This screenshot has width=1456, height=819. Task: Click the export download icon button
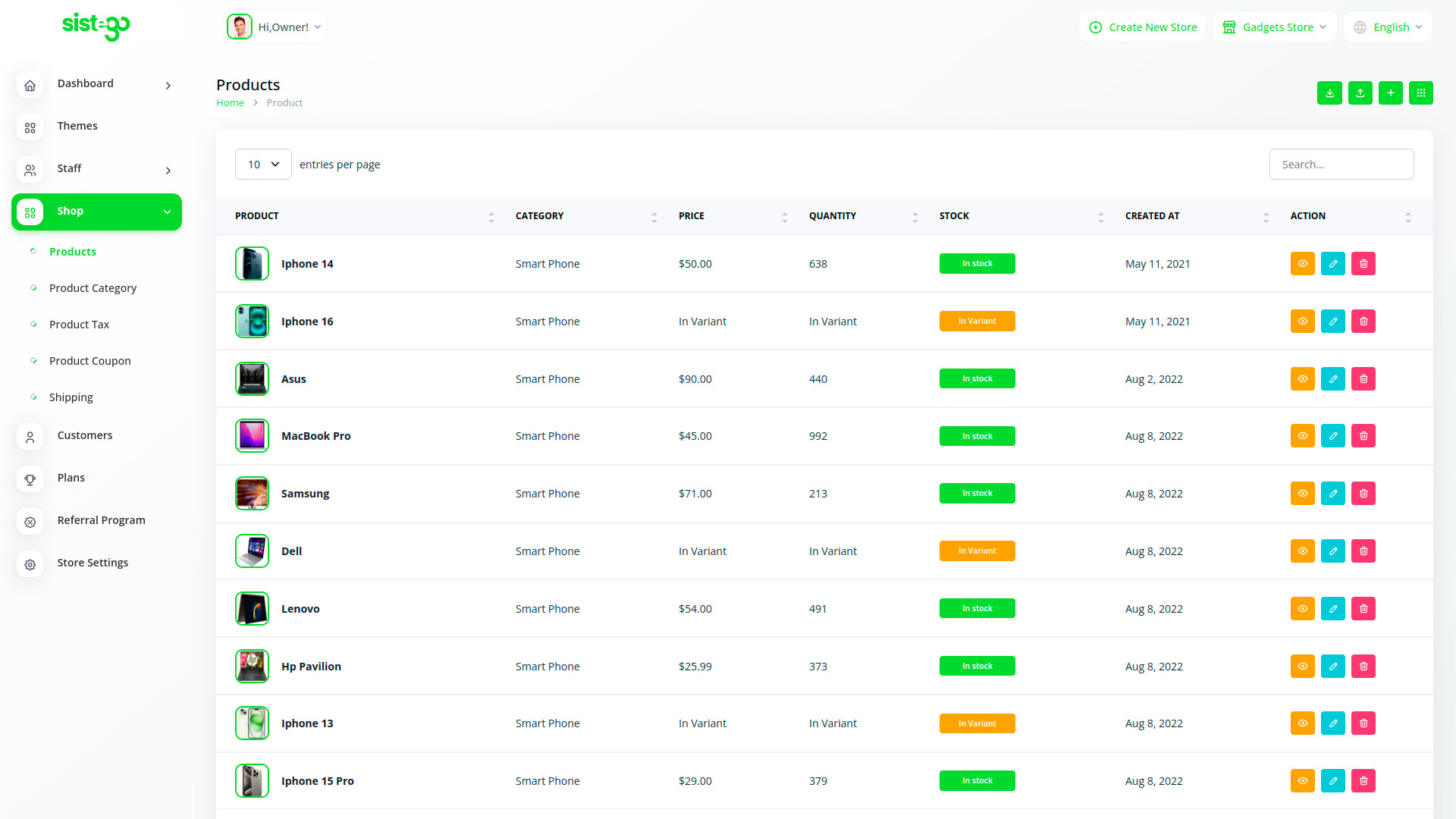pyautogui.click(x=1329, y=93)
